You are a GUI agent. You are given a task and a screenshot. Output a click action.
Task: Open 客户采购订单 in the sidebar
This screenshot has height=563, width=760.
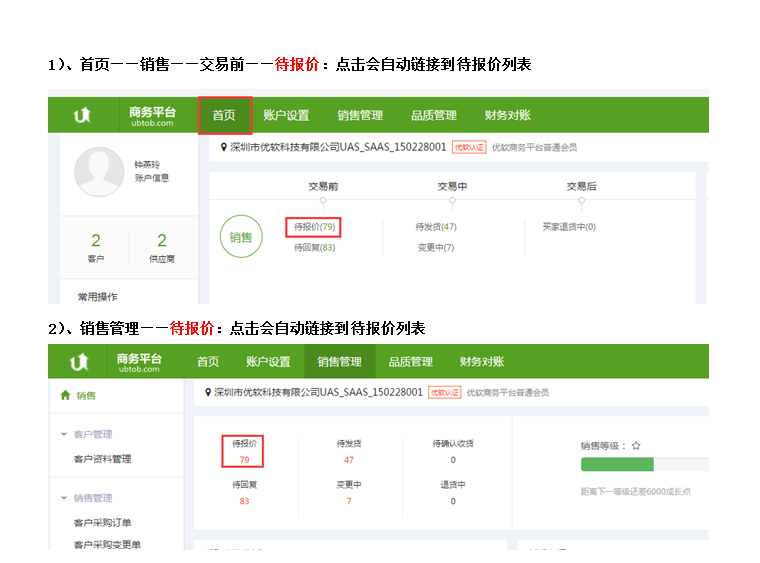102,522
